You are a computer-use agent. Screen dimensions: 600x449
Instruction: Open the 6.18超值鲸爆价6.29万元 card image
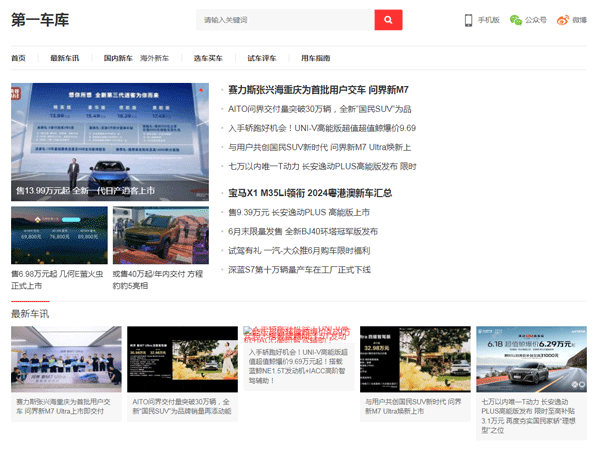click(x=532, y=359)
